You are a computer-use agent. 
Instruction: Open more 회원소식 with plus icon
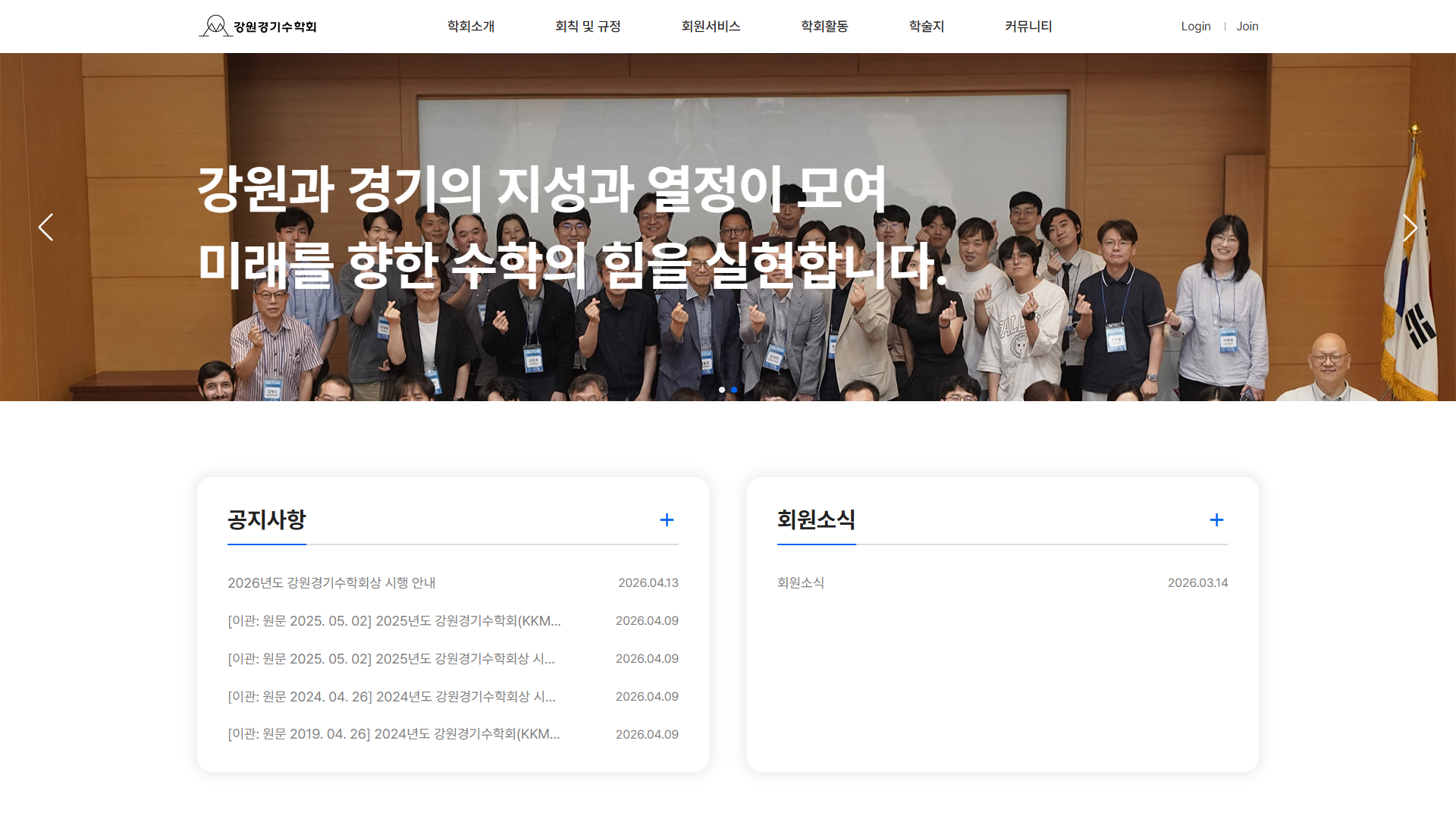pos(1216,520)
